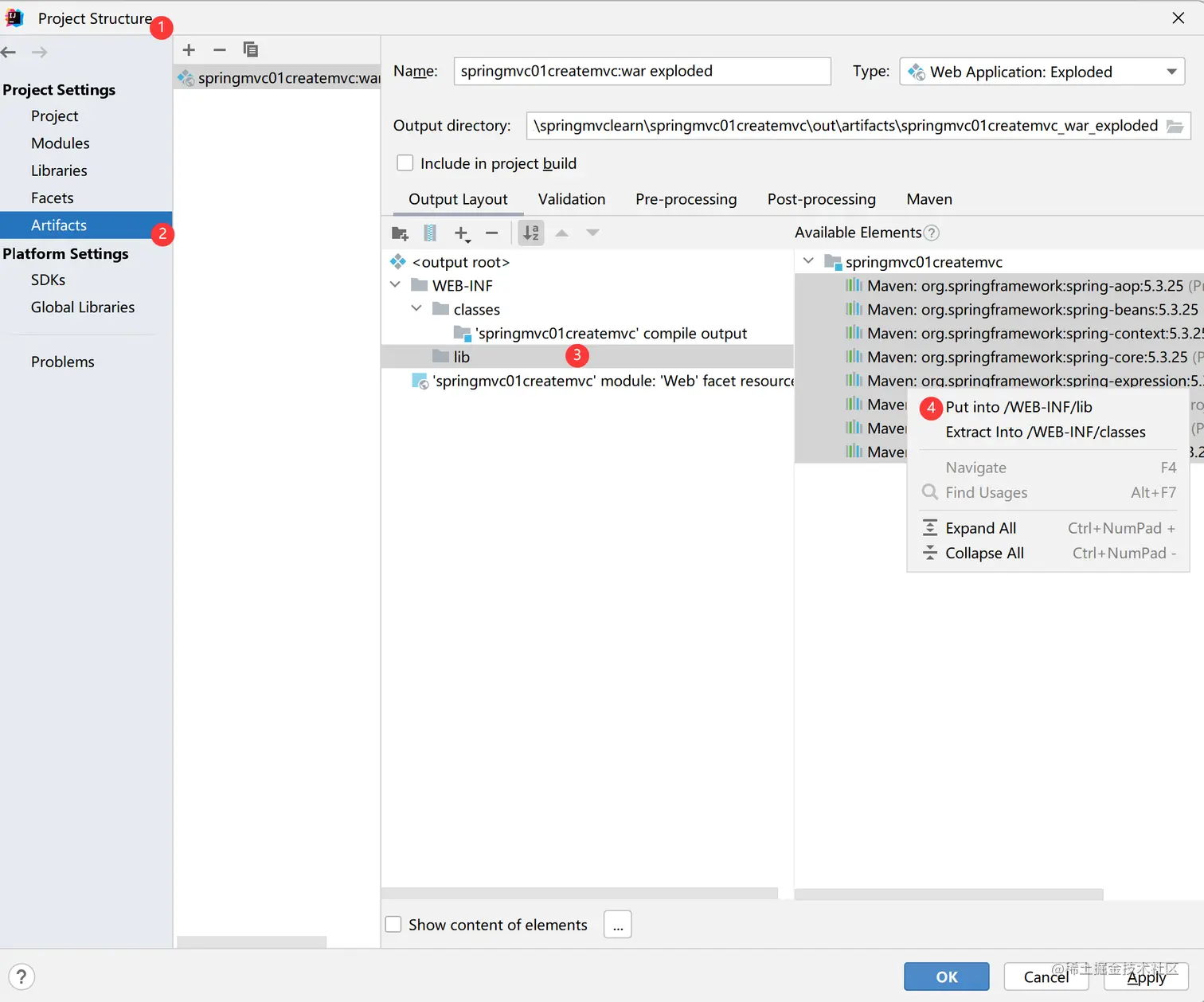Click Expand All icon in context menu
Screen dimensions: 1204x1002
(x=930, y=528)
